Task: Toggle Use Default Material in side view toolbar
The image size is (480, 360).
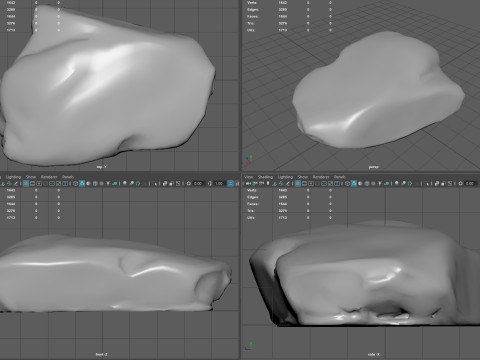Action: coord(360,183)
